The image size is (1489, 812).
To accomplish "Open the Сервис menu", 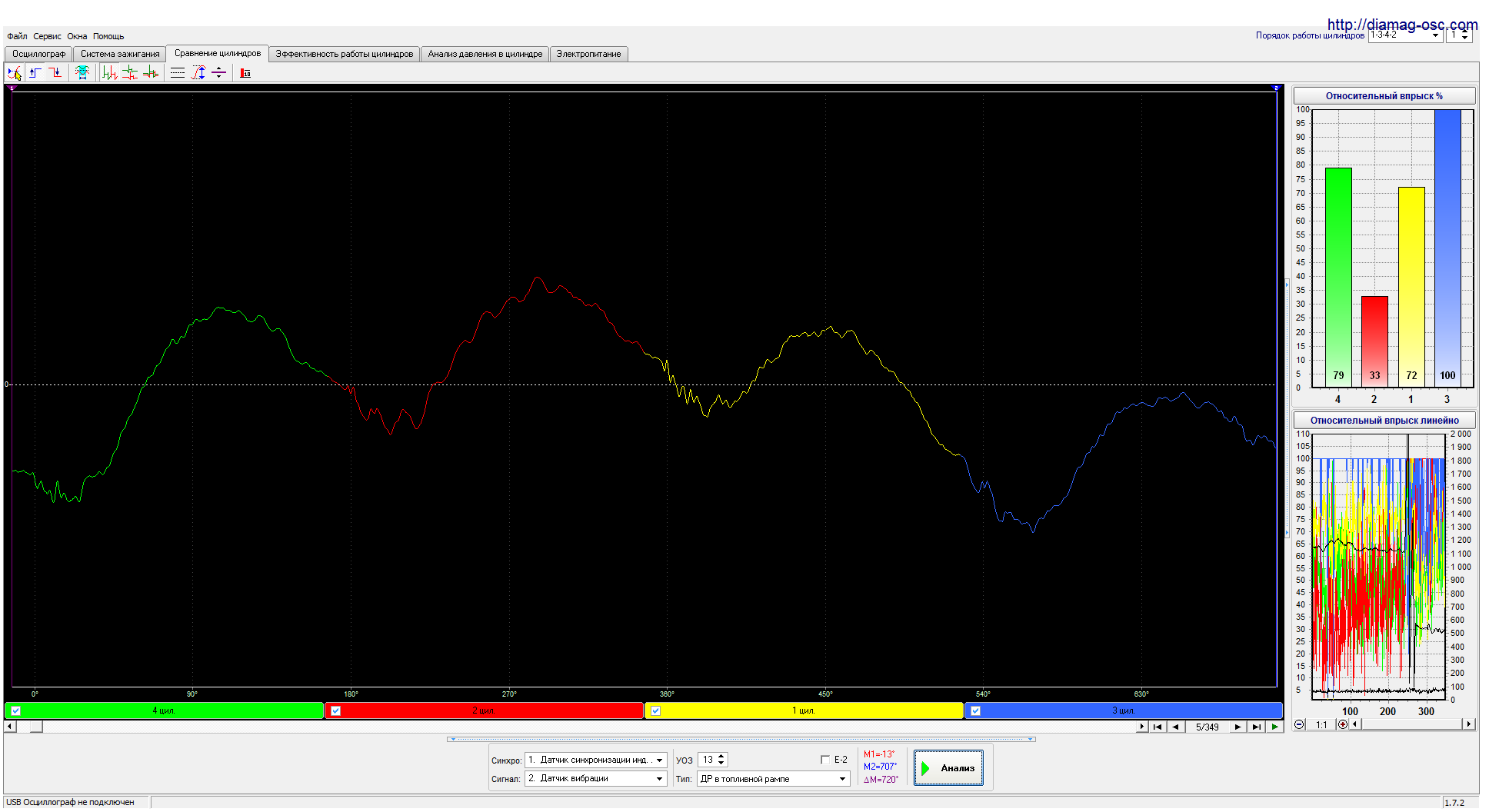I will click(47, 36).
